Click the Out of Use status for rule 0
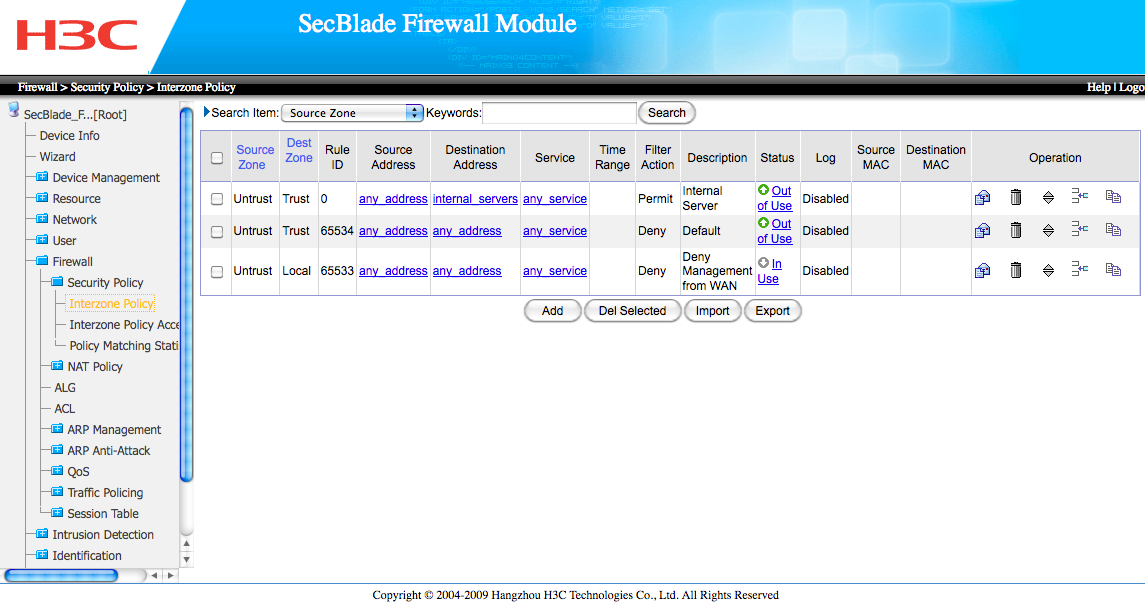This screenshot has width=1145, height=603. pyautogui.click(x=775, y=199)
